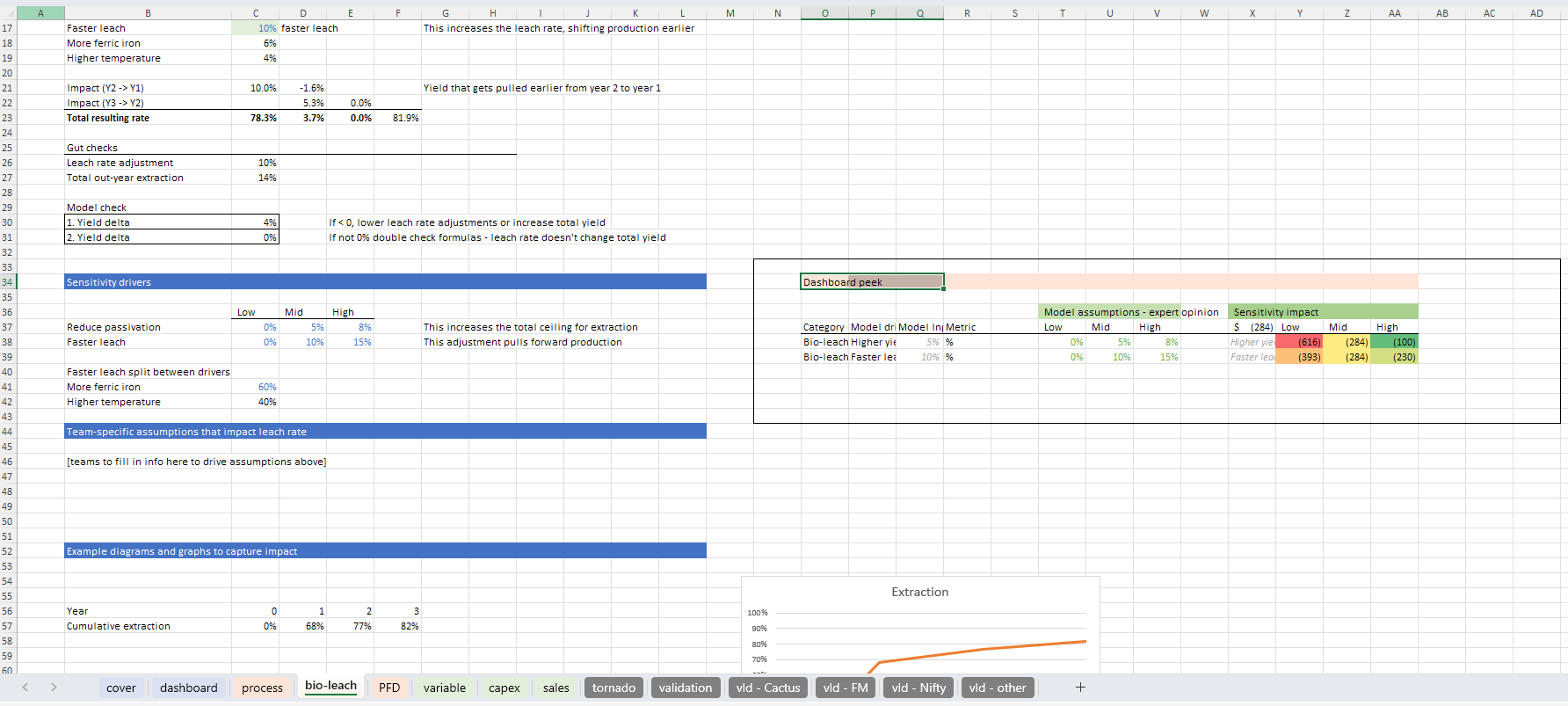Select cumulative extraction 82% cell
The width and height of the screenshot is (1568, 706).
click(x=398, y=626)
